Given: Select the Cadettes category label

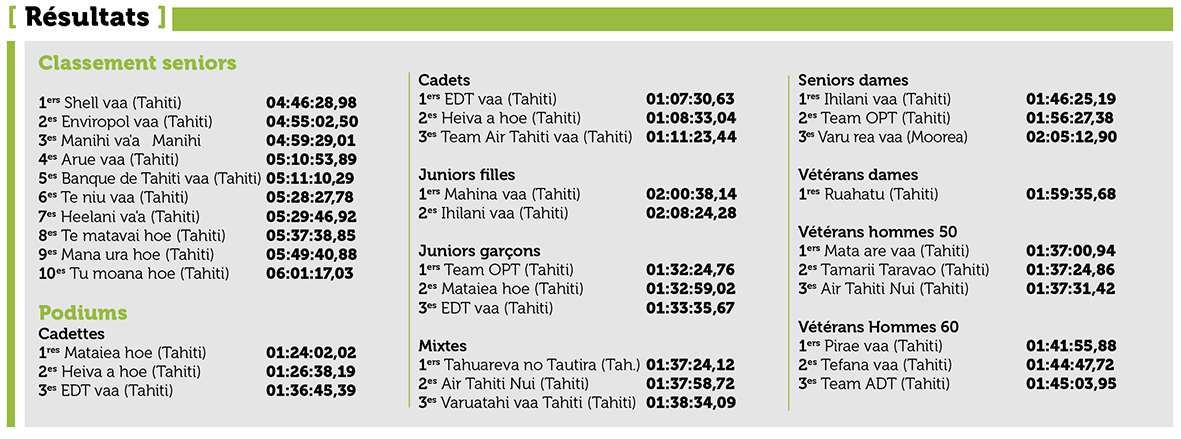Looking at the screenshot, I should [70, 334].
